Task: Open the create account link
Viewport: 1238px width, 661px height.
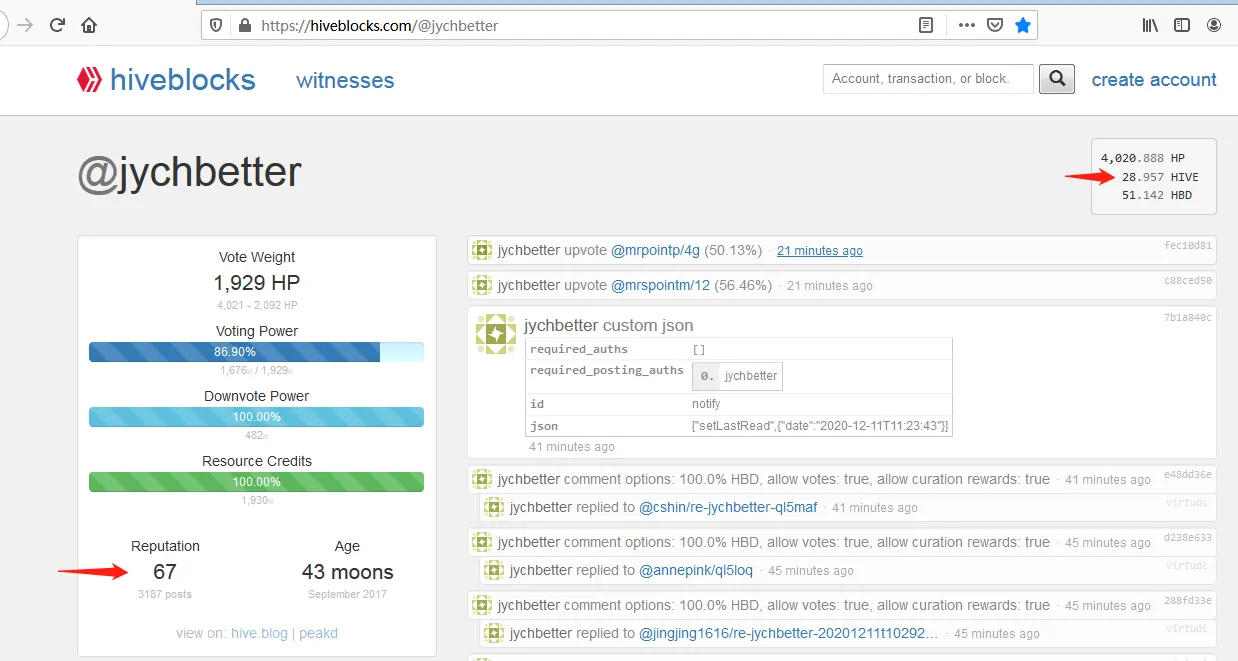Action: tap(1154, 80)
